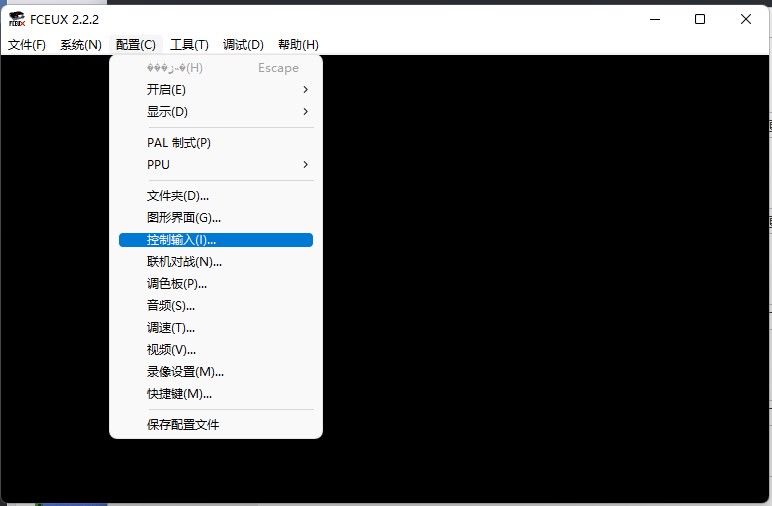
Task: Close the FCEUX window
Action: pos(745,19)
